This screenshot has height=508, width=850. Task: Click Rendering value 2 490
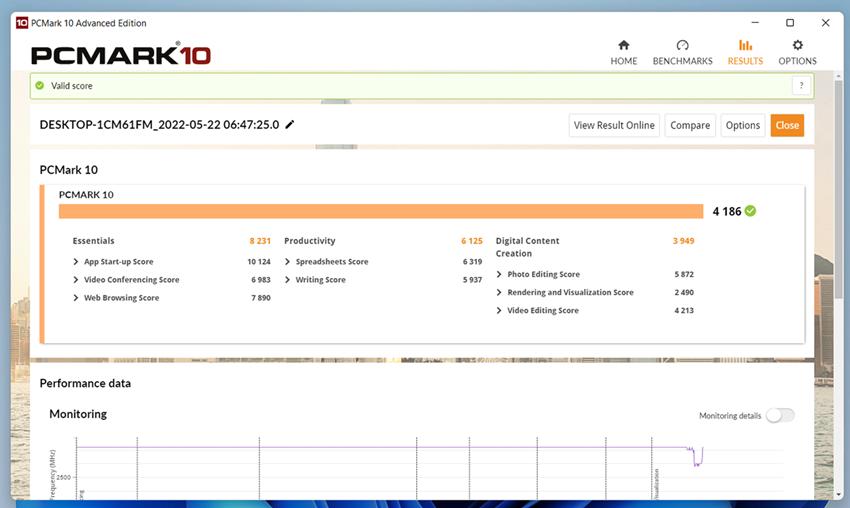[684, 292]
